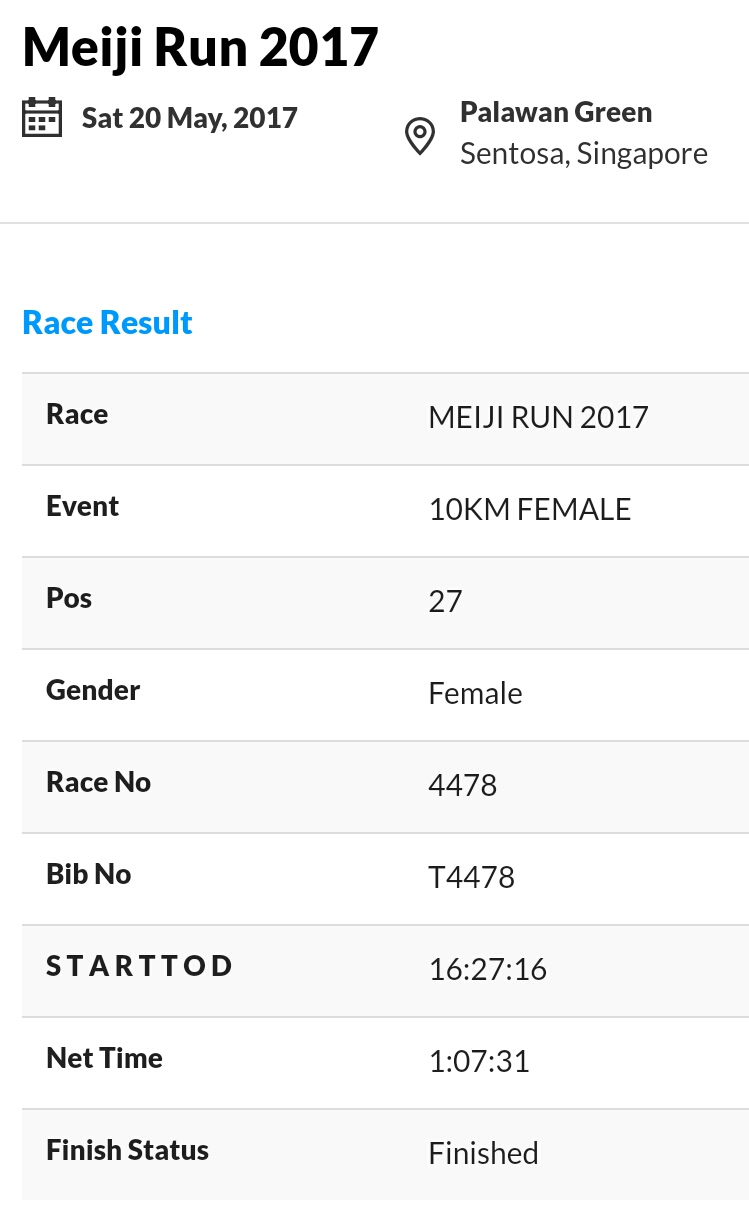Click the Net Time value 1:07:31
Screen dimensions: 749x1207
[479, 1061]
